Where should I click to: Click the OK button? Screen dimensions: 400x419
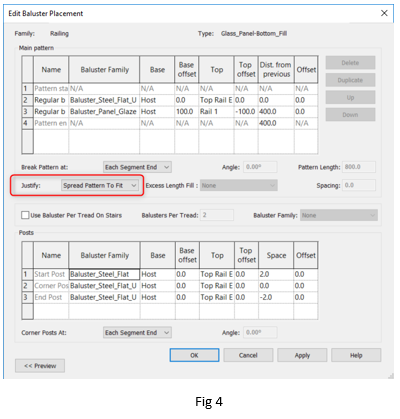[x=194, y=355]
